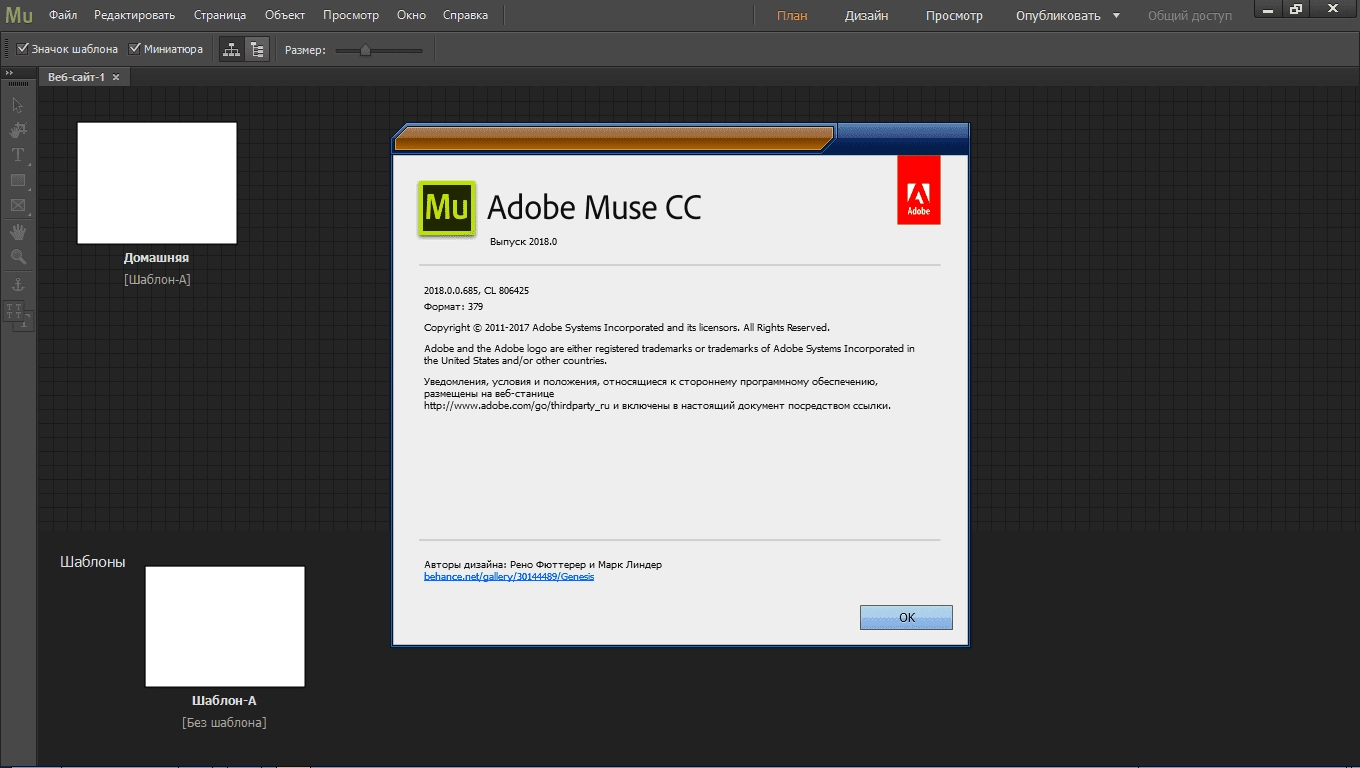Click the Шаблоны section heading
Screen dimensions: 1360x768
(x=93, y=562)
